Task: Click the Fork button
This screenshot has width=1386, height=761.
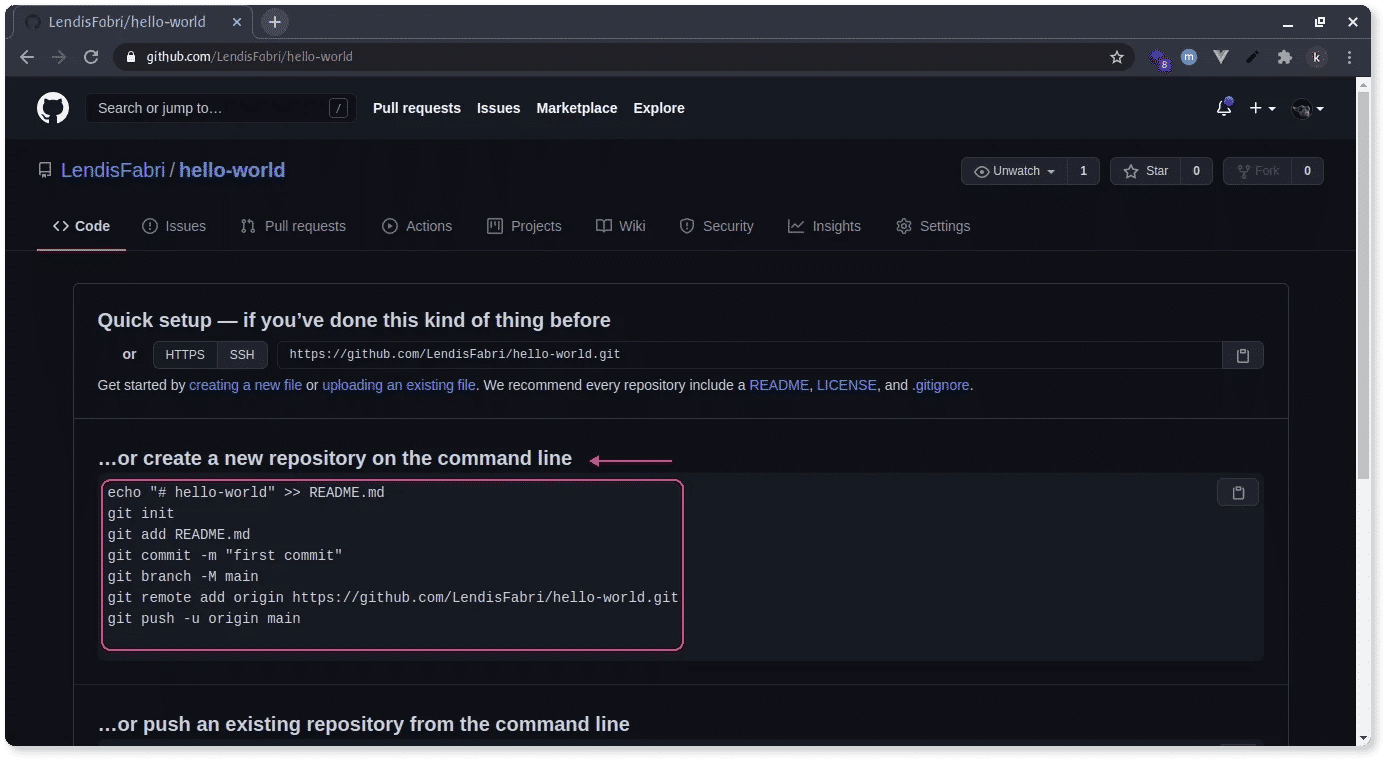Action: [x=1258, y=171]
